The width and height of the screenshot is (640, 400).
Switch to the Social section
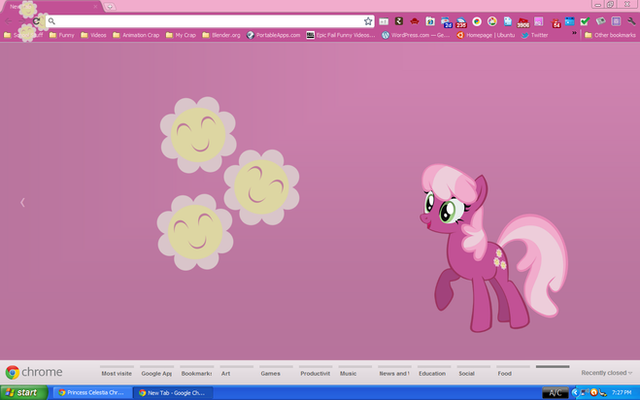(x=473, y=371)
